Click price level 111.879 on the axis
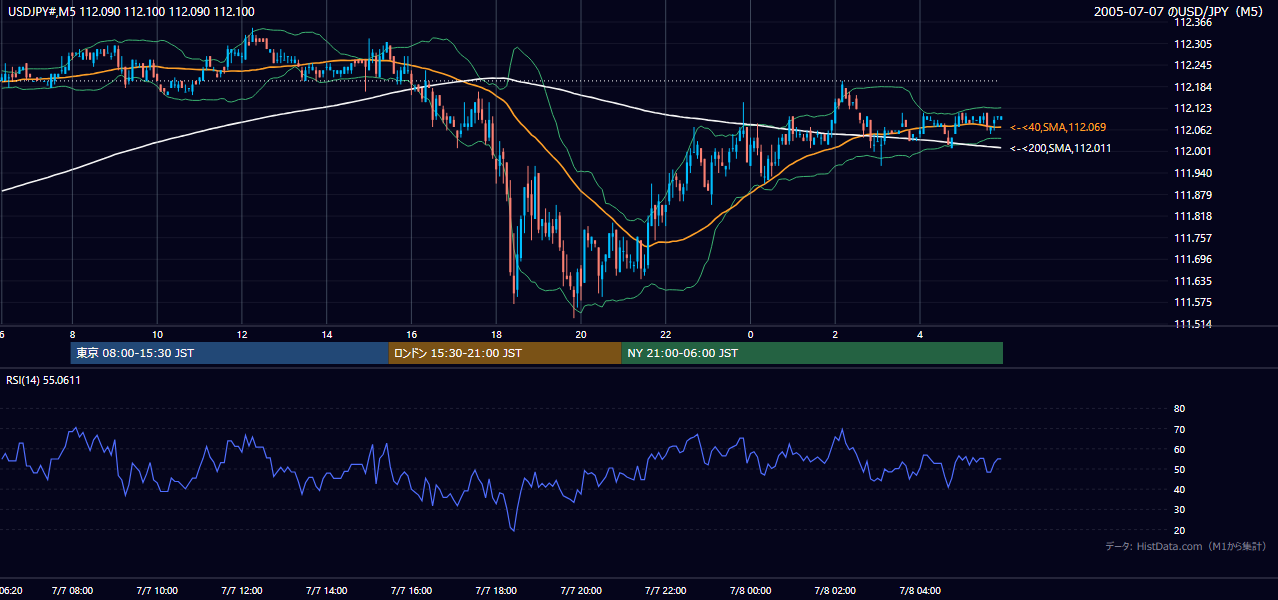This screenshot has width=1278, height=600. coord(1193,195)
